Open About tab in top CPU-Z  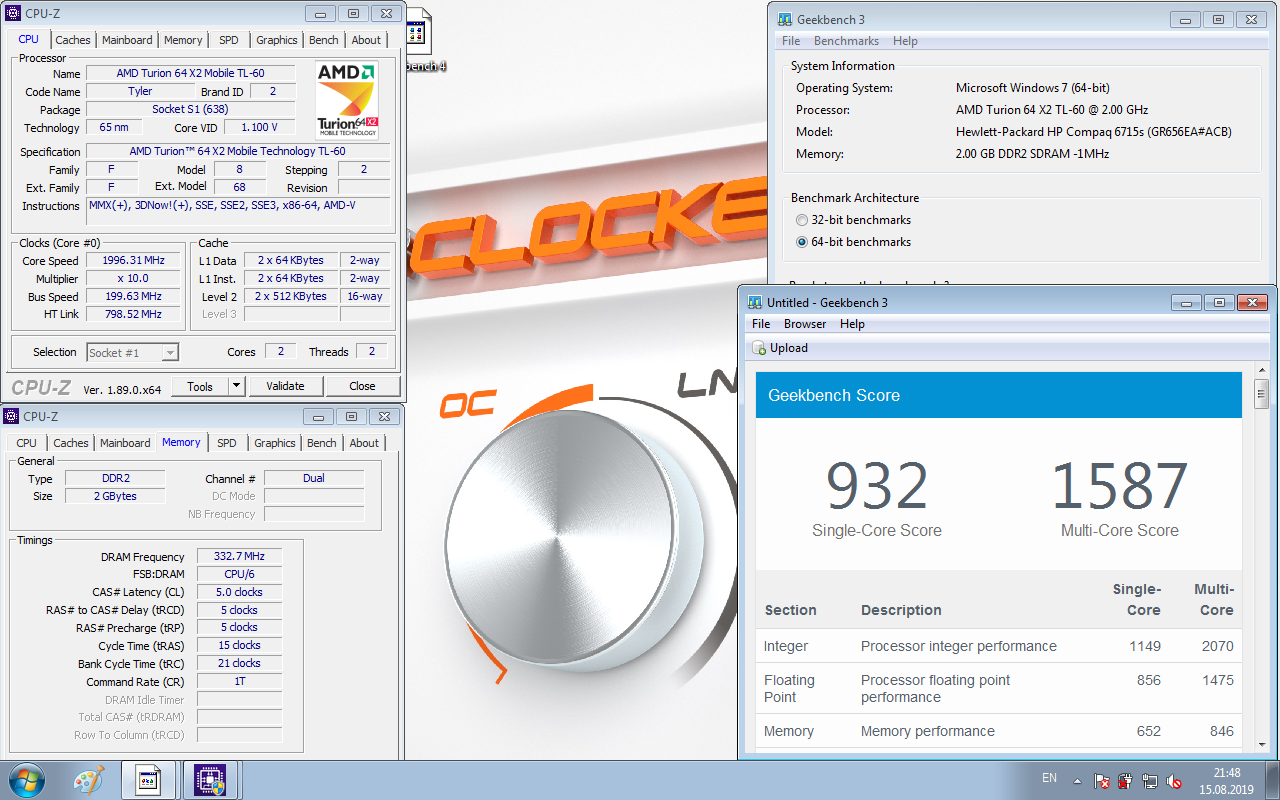pos(366,40)
